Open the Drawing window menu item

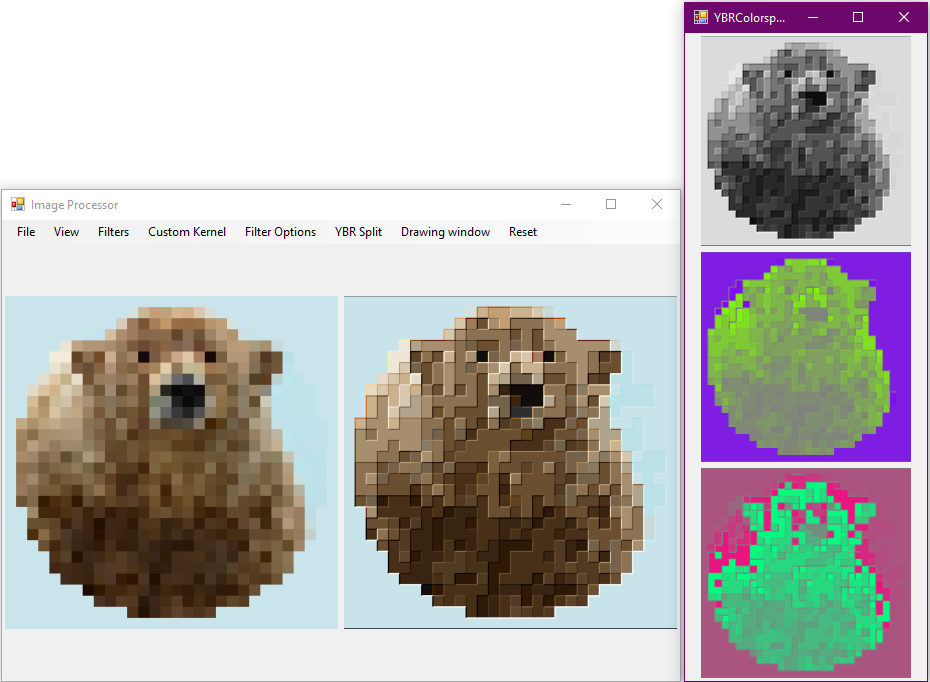click(x=445, y=232)
